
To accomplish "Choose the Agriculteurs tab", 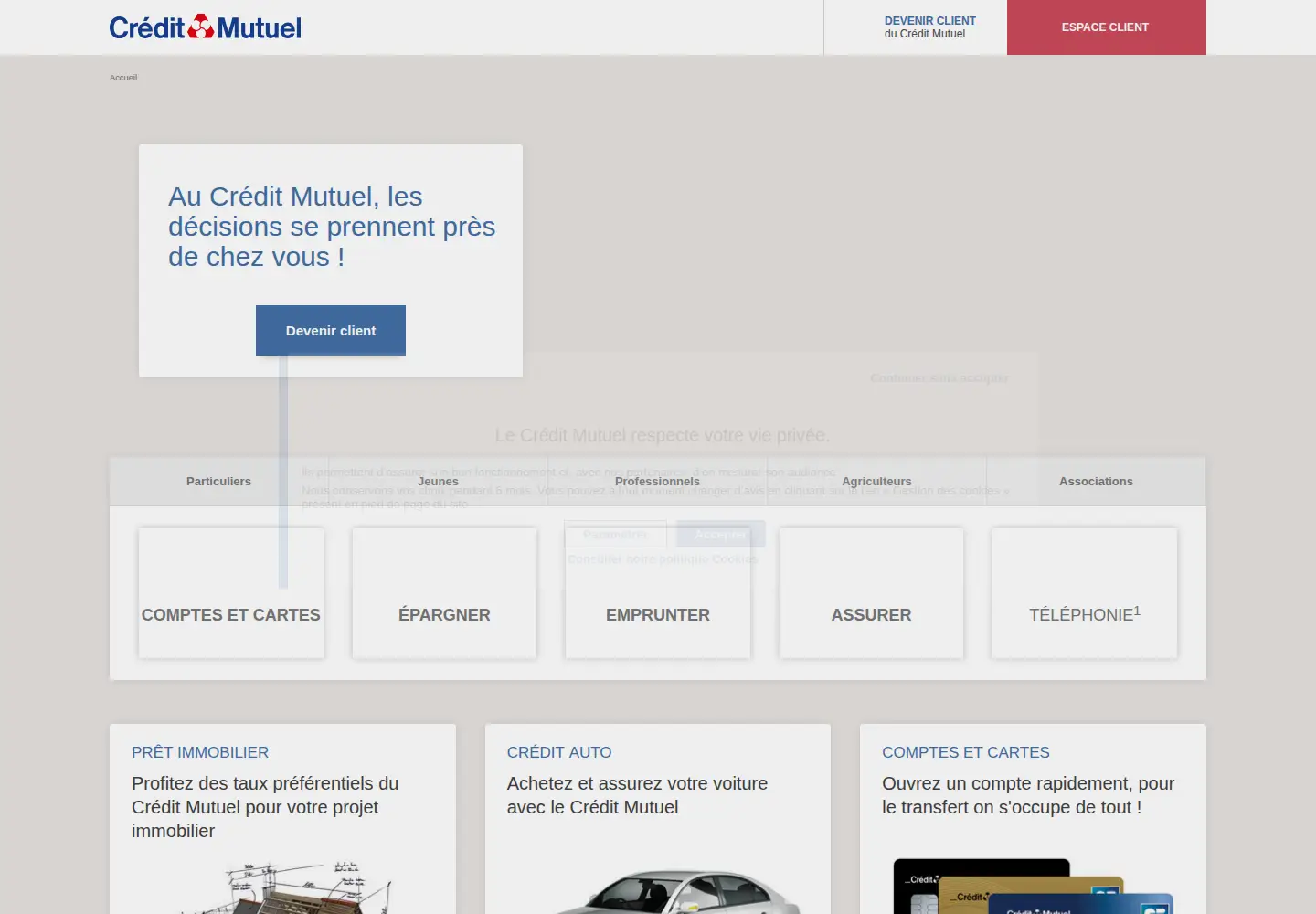I will [876, 482].
